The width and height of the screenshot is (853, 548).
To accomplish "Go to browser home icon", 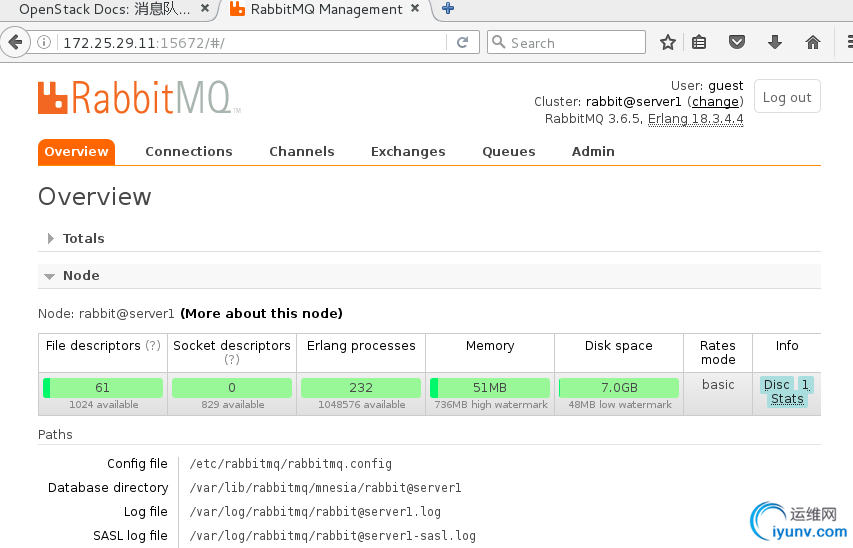I will pyautogui.click(x=813, y=42).
